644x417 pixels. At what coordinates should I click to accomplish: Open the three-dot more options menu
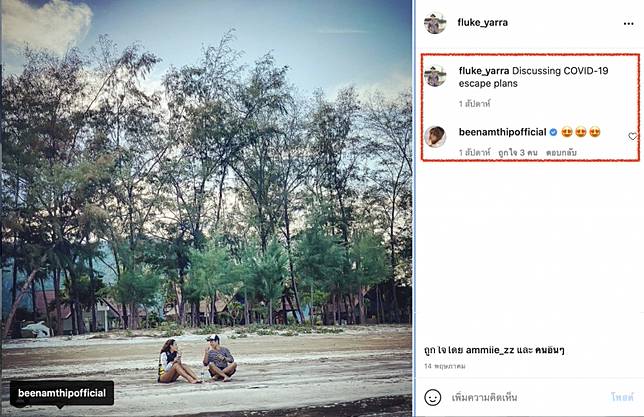628,23
